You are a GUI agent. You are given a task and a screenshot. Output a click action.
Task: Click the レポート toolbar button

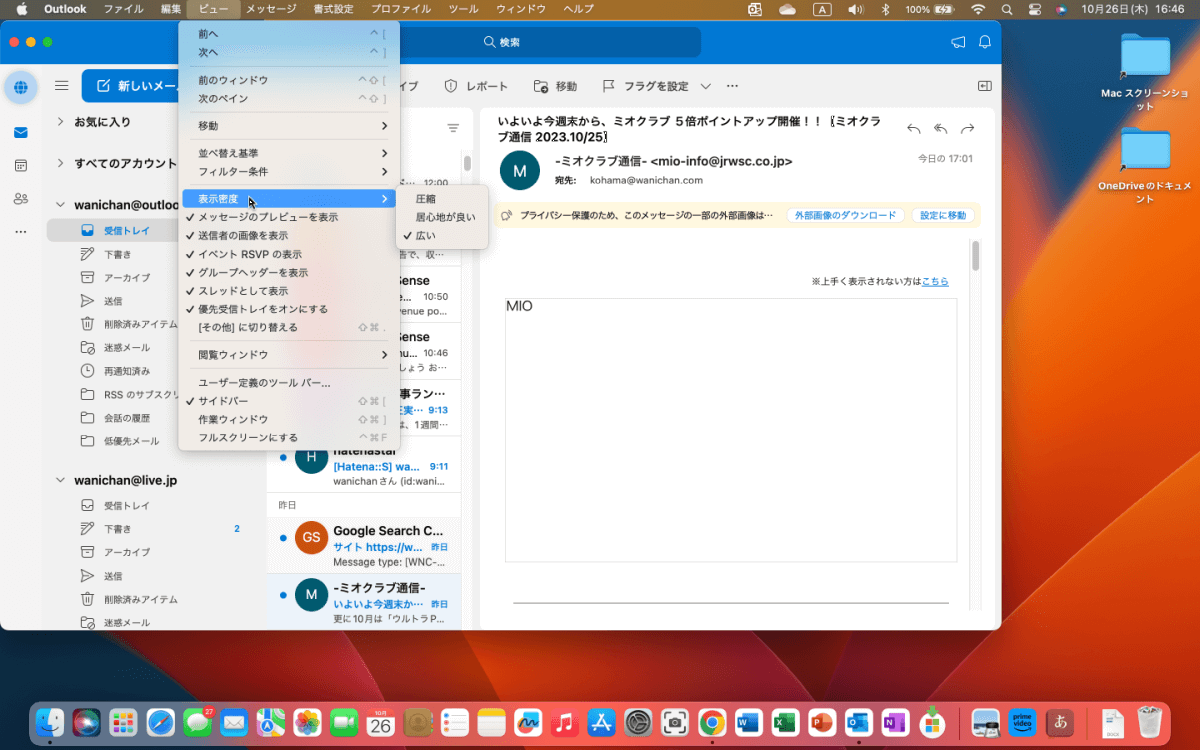[x=476, y=86]
